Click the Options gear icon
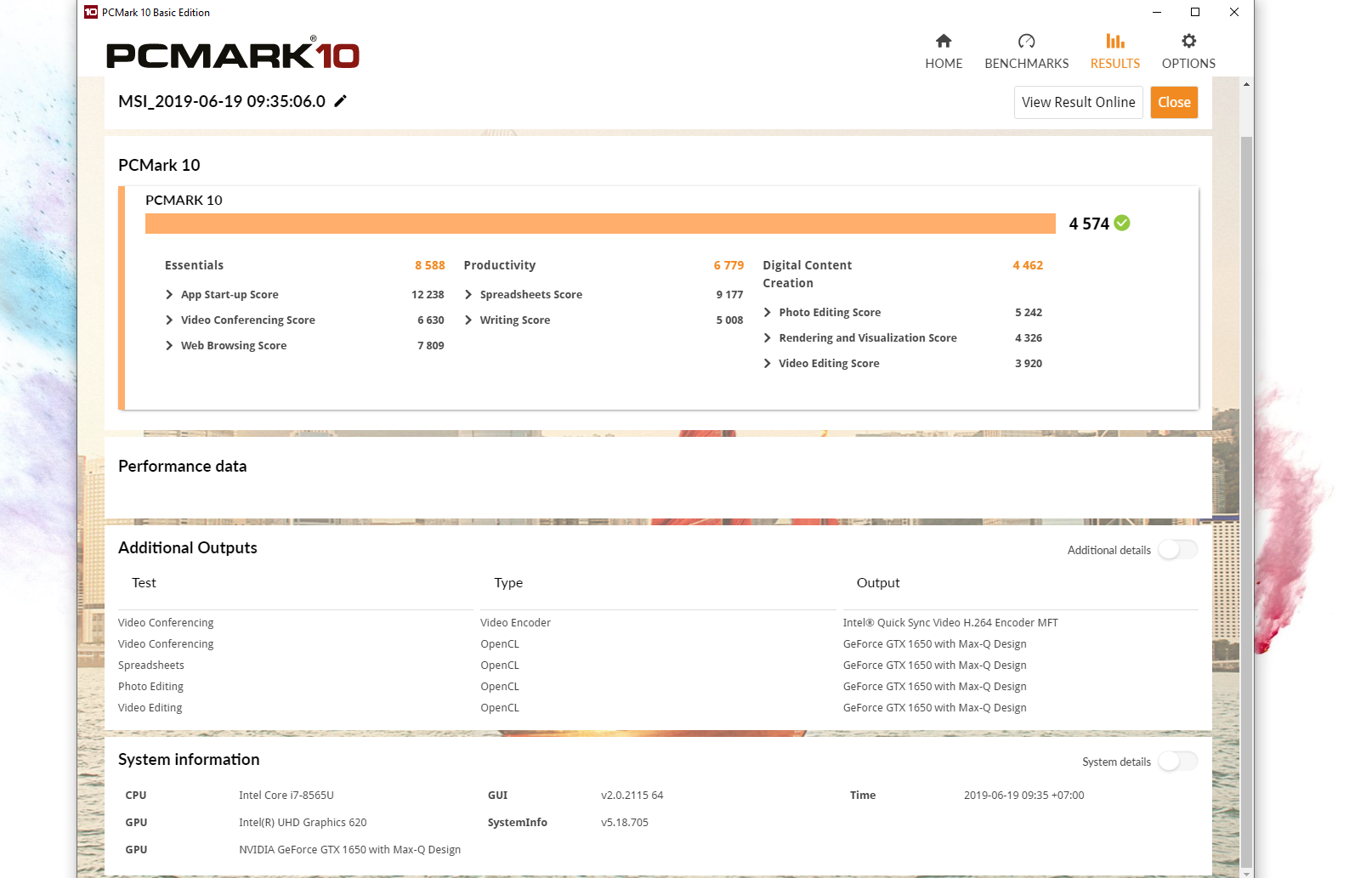This screenshot has height=878, width=1372. pyautogui.click(x=1188, y=41)
